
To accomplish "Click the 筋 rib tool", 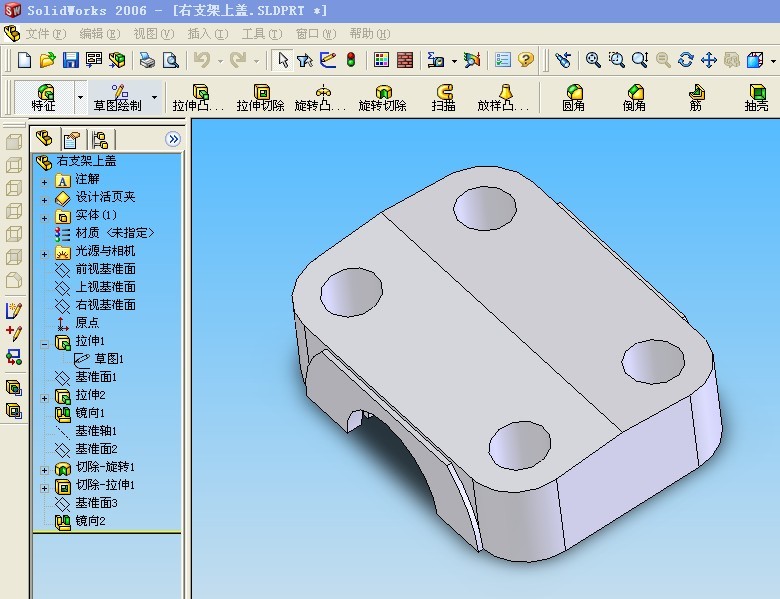I will (696, 98).
